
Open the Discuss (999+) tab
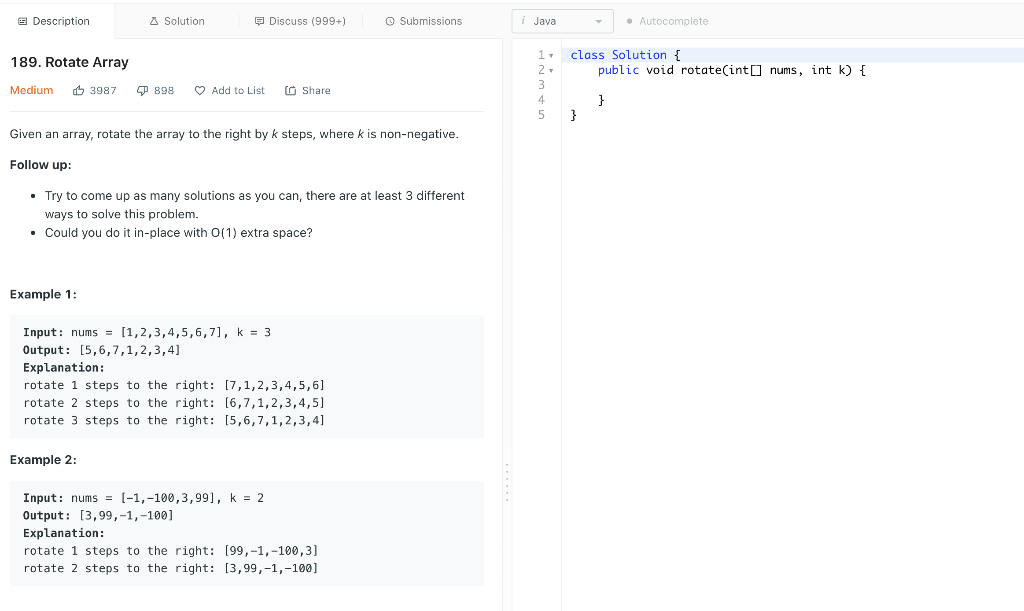click(300, 21)
